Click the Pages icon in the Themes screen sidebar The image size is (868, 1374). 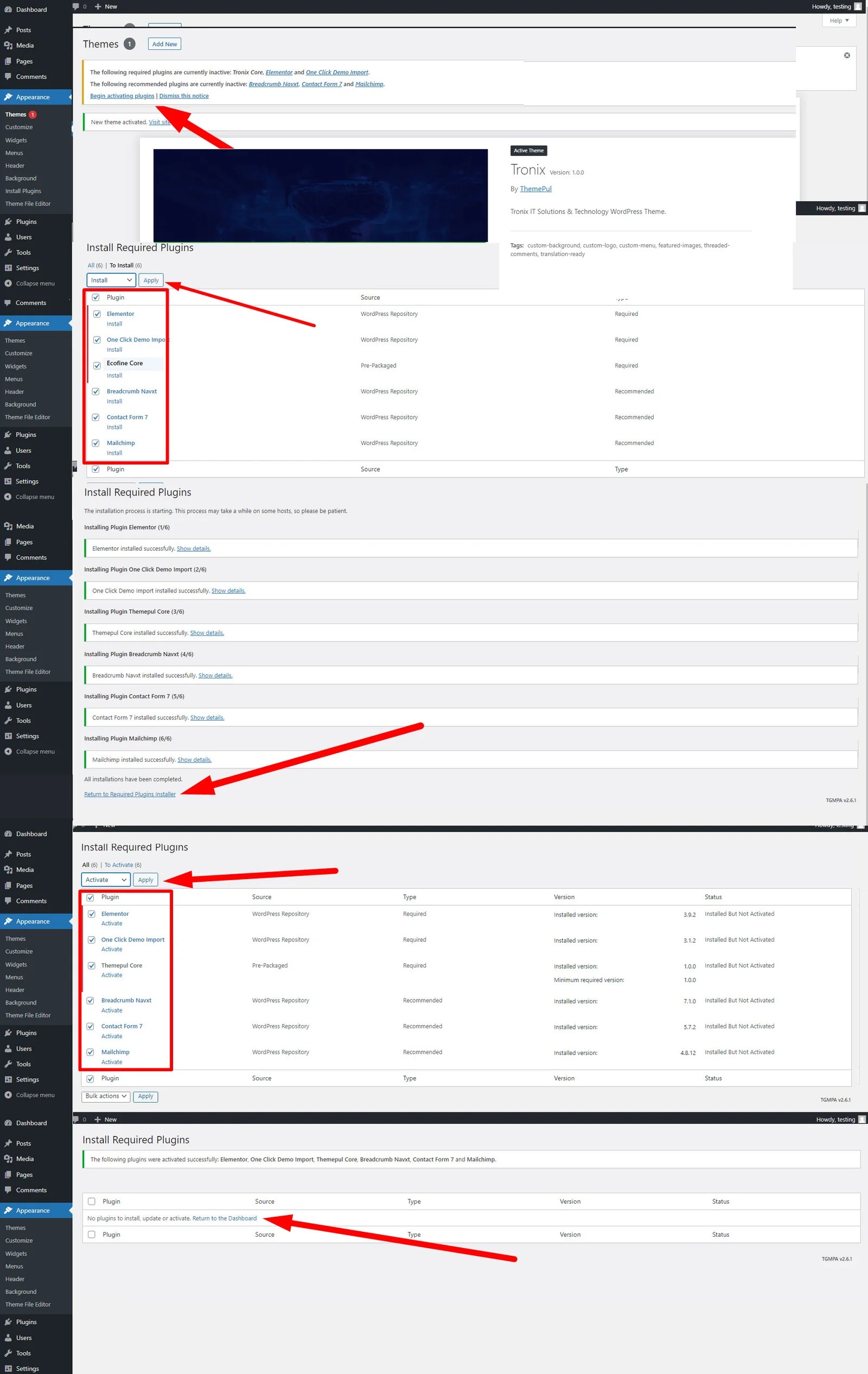coord(8,61)
